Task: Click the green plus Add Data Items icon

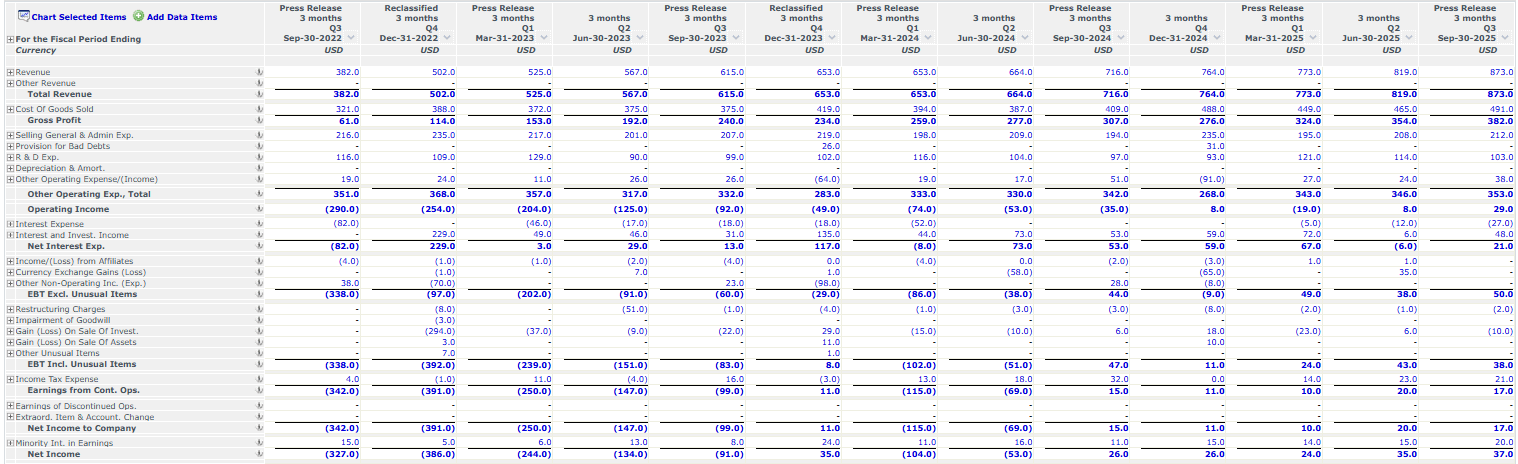Action: point(138,16)
